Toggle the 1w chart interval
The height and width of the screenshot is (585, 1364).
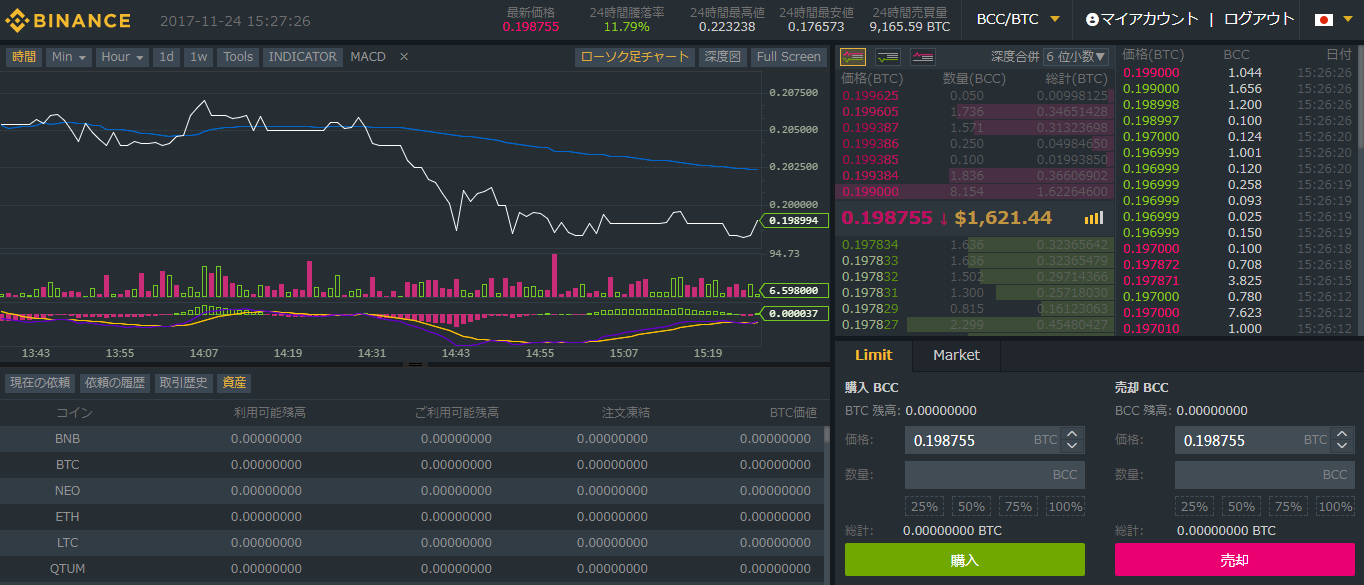coord(199,57)
